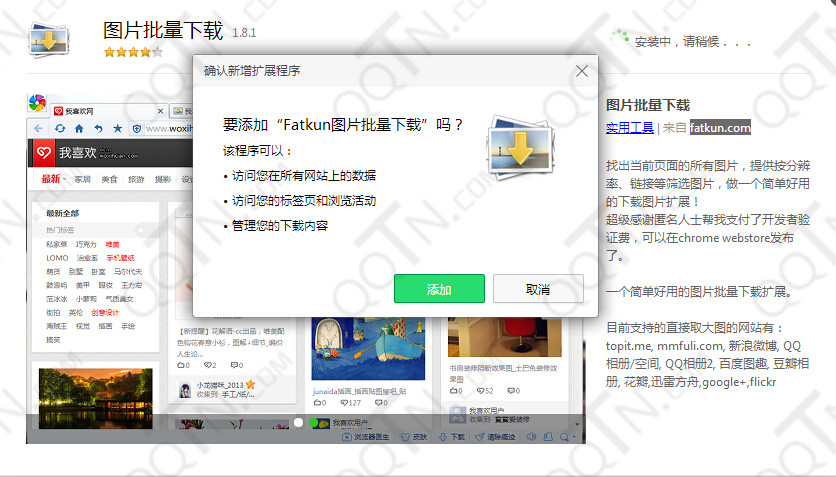This screenshot has height=477, width=836.
Task: Click the bookmark star icon in the toolbar
Action: [117, 128]
